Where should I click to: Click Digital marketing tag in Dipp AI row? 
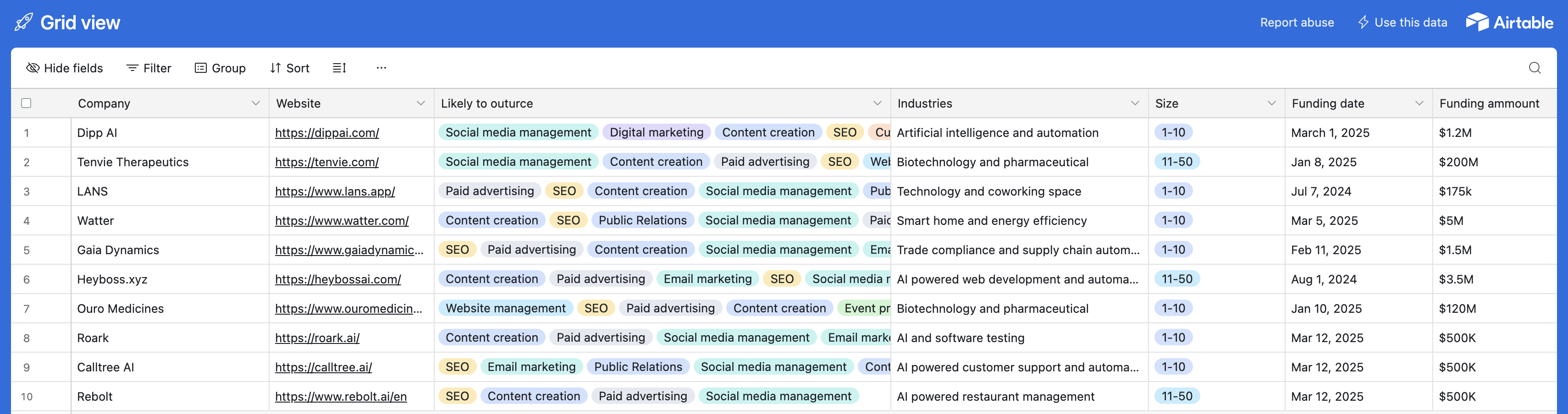(656, 132)
